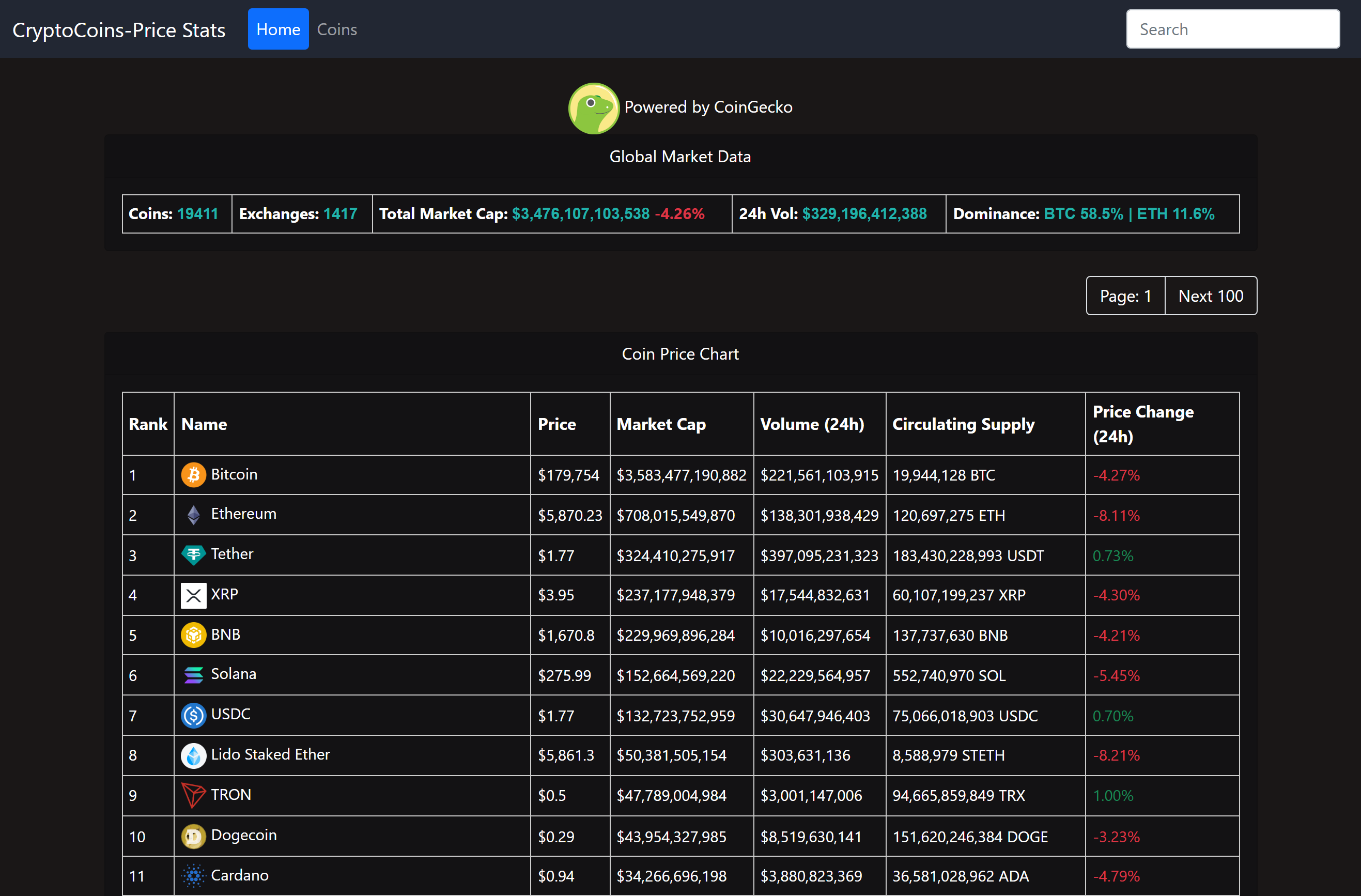Click the Page: 1 button

point(1125,296)
